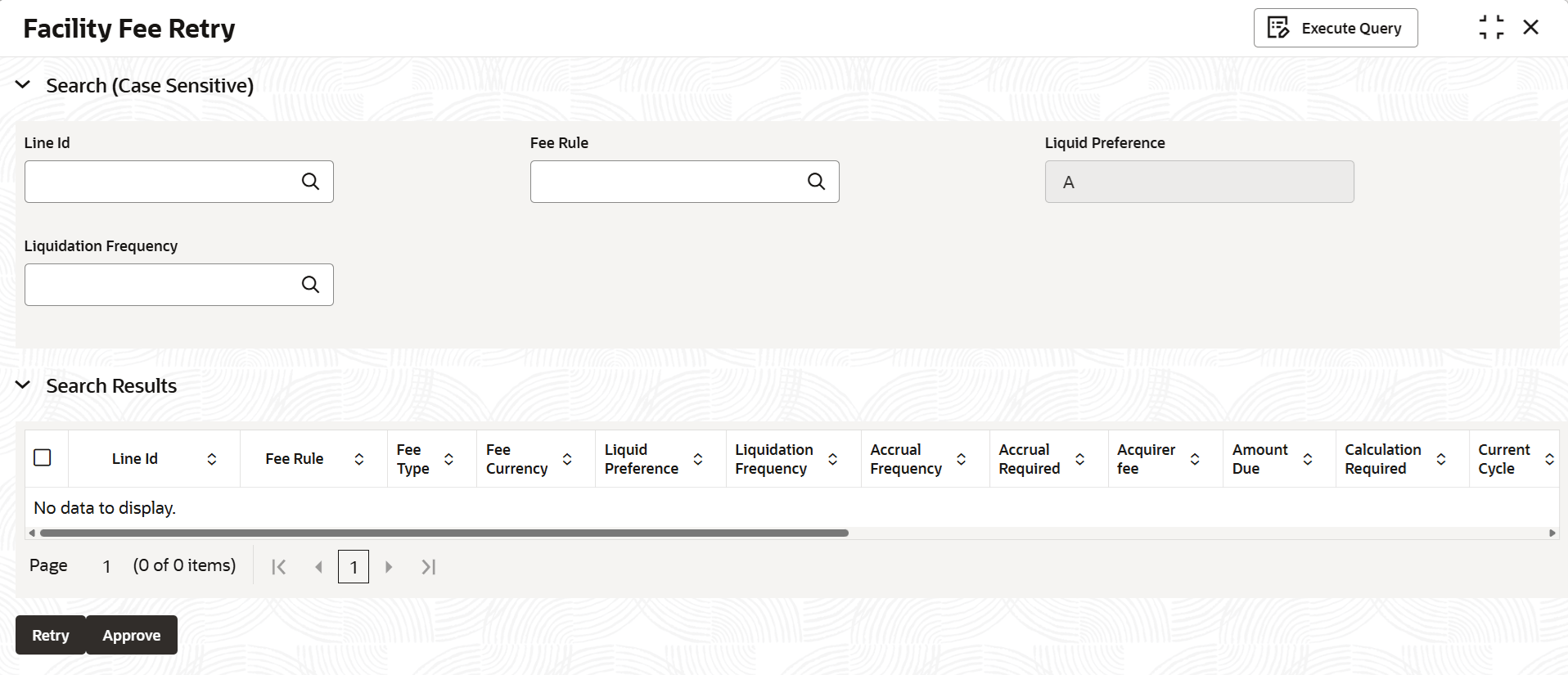Sort by Fee Currency column arrows
The image size is (1568, 675).
click(567, 459)
